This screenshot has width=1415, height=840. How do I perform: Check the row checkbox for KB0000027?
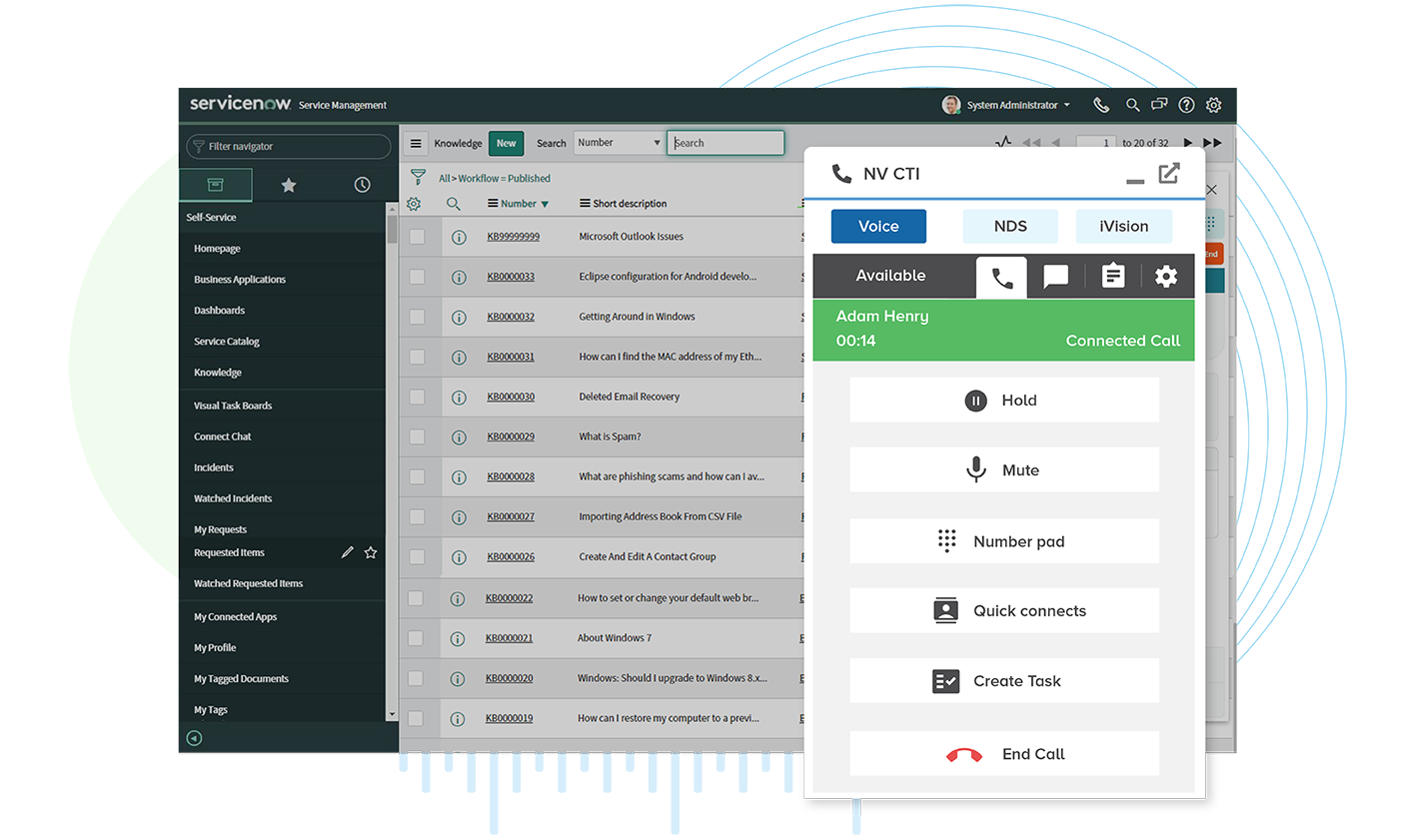[x=417, y=516]
